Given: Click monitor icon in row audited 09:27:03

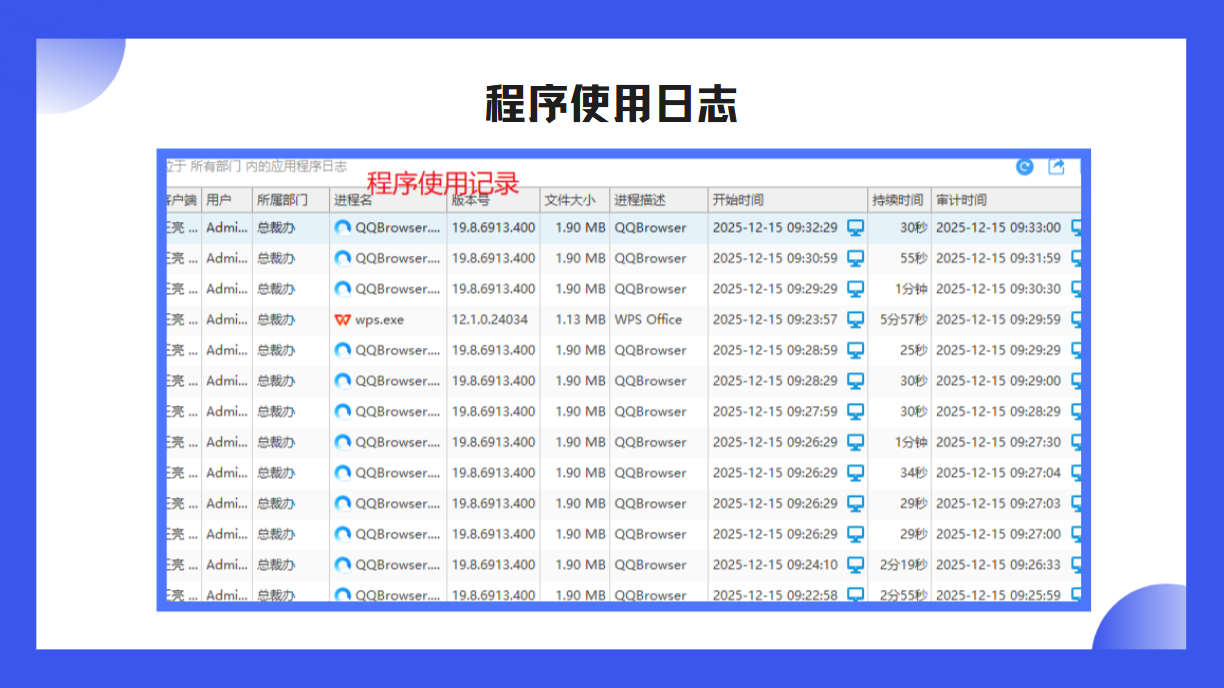Looking at the screenshot, I should pyautogui.click(x=855, y=504).
